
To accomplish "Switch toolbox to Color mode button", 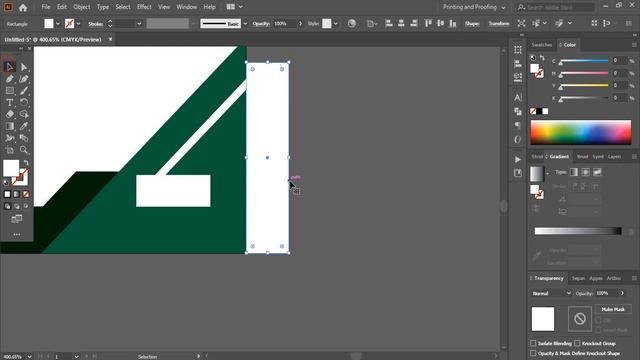I will 7,194.
